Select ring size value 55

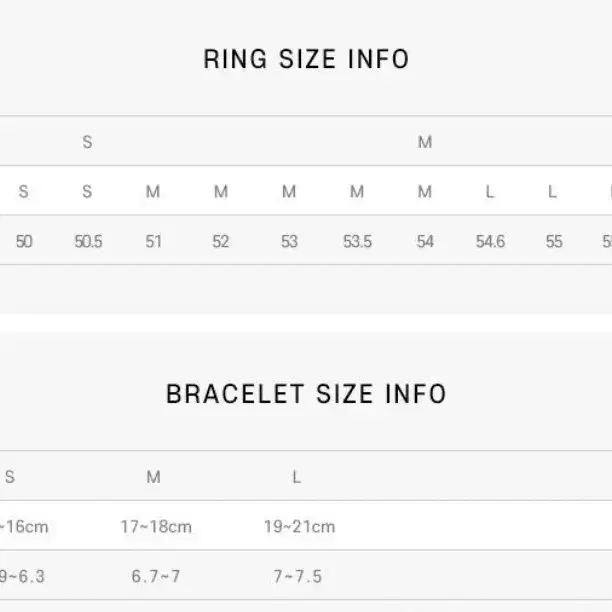tap(554, 242)
